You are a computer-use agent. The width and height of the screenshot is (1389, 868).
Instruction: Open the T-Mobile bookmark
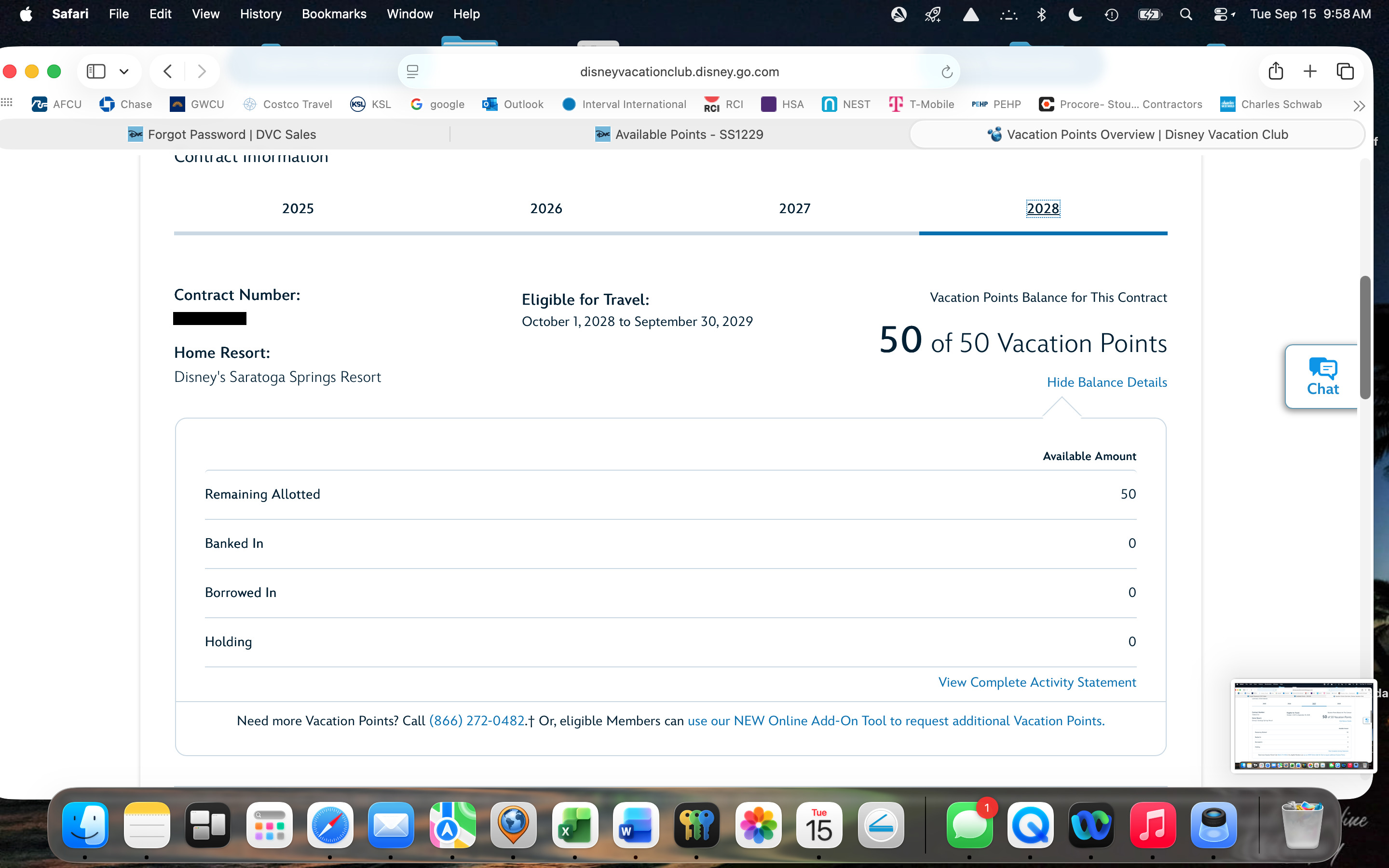[921, 104]
